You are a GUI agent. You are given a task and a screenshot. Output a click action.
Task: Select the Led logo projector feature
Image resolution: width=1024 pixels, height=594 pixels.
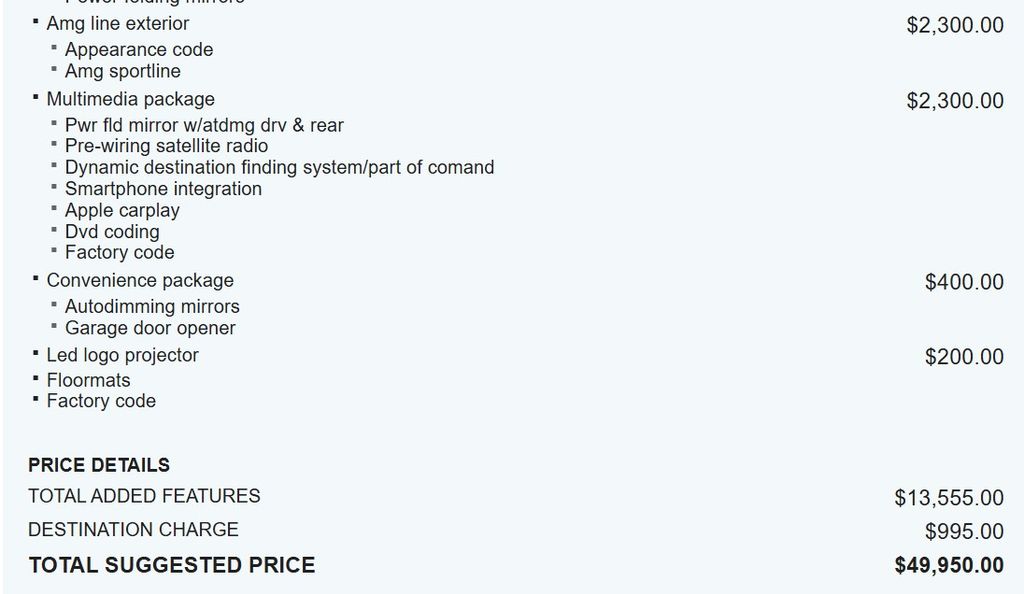pyautogui.click(x=122, y=355)
